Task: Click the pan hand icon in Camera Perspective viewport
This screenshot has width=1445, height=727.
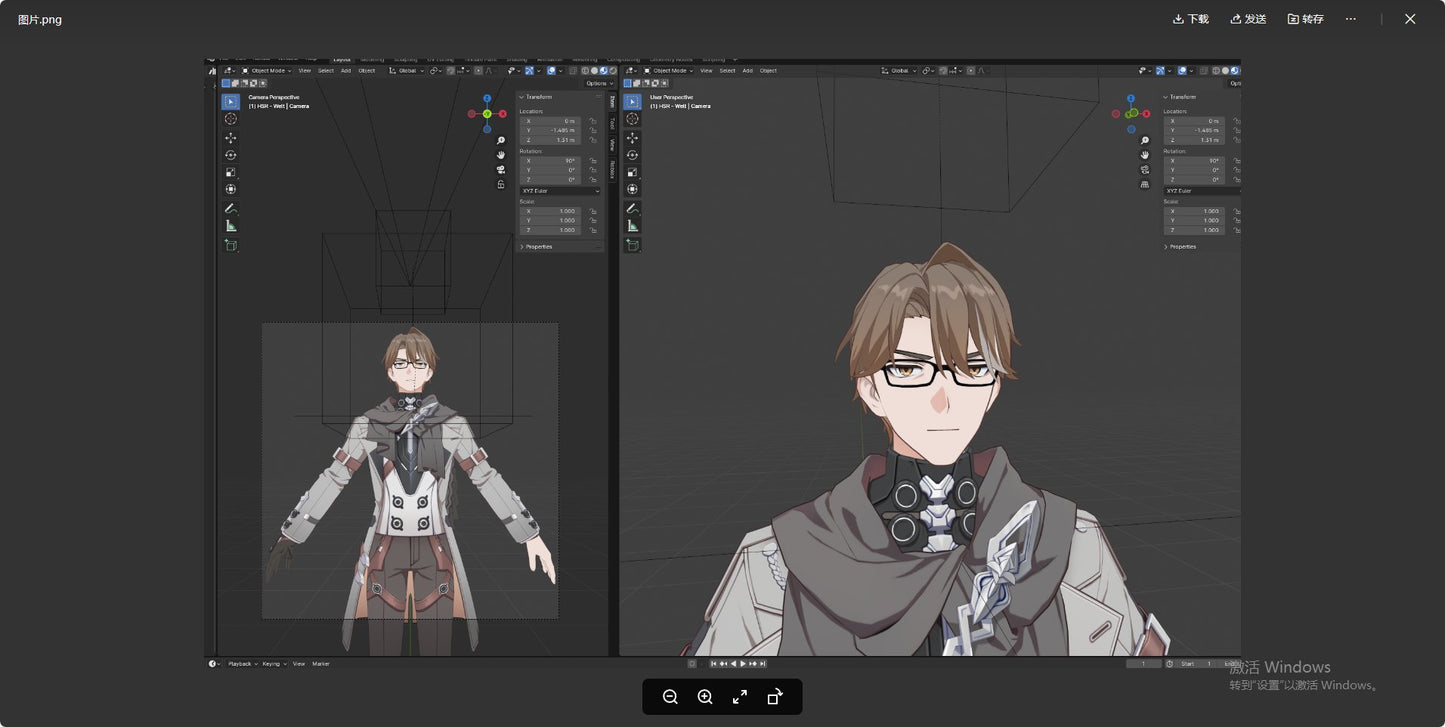Action: coord(501,155)
